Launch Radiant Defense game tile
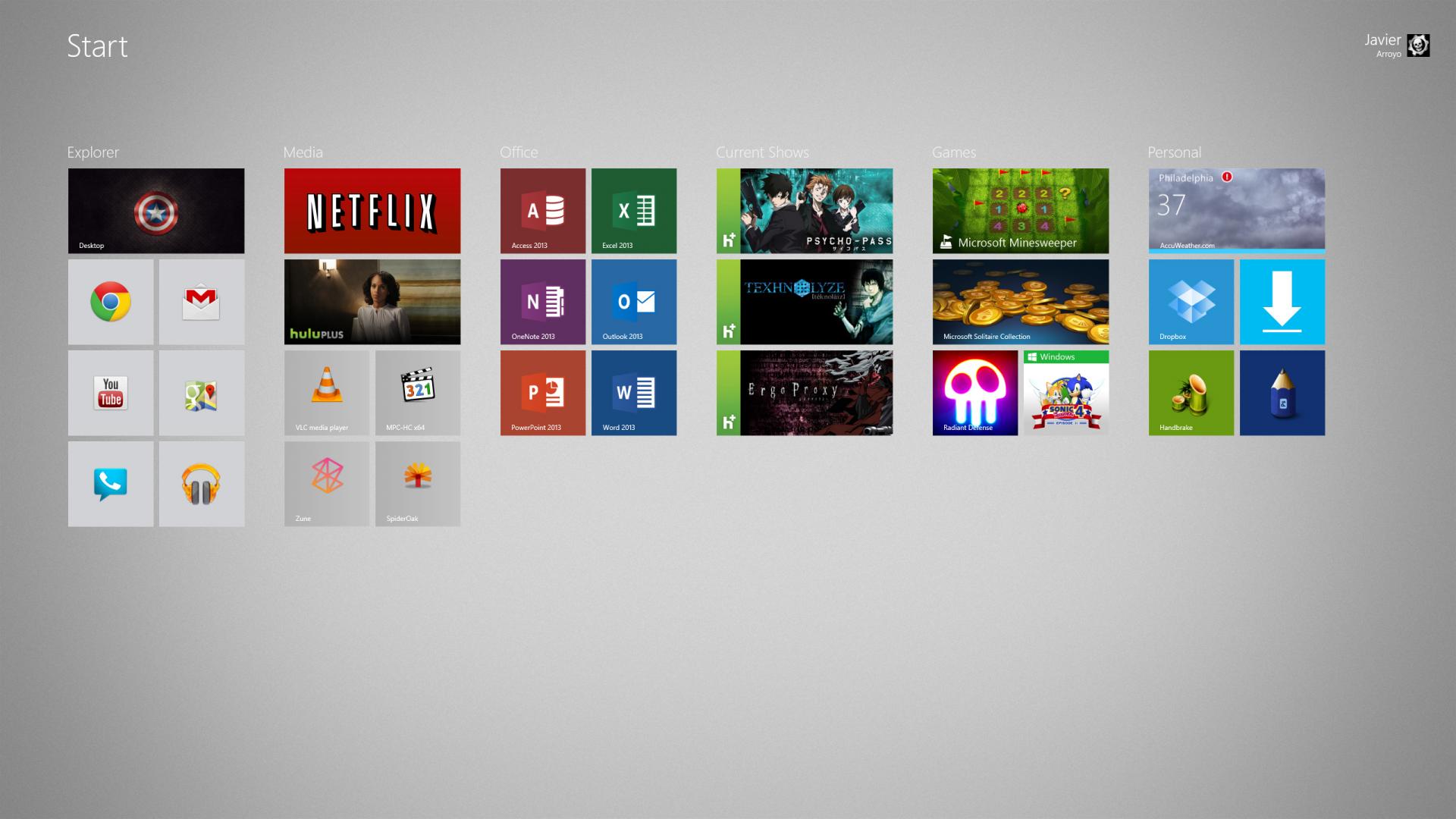This screenshot has width=1456, height=819. [x=975, y=393]
